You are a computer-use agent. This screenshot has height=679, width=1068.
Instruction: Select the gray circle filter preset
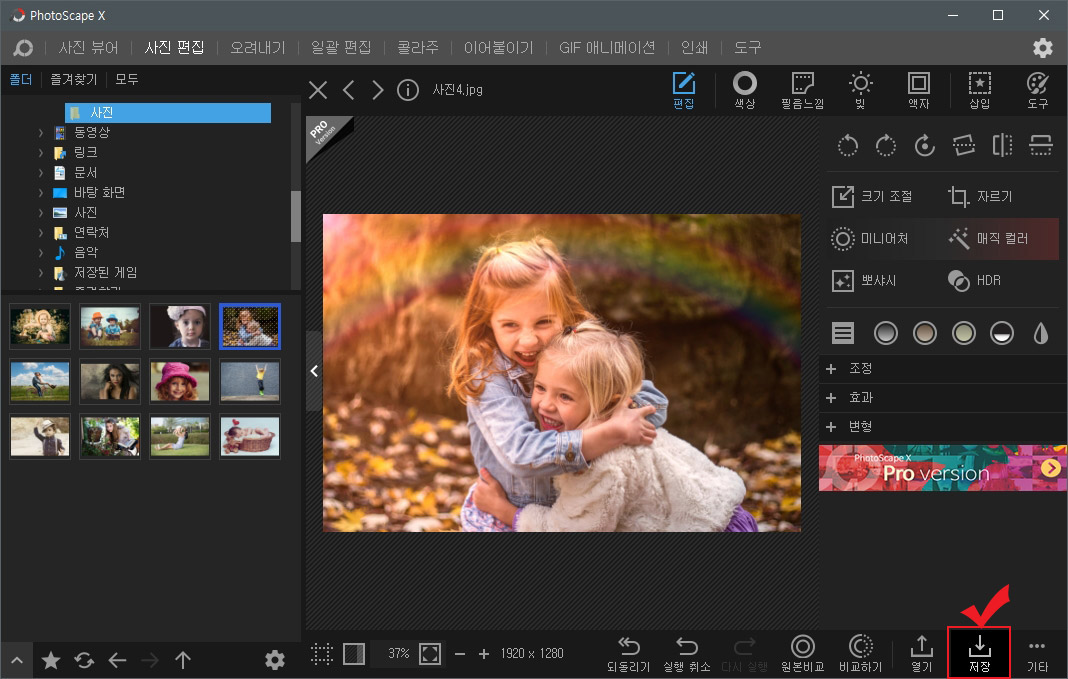click(885, 333)
